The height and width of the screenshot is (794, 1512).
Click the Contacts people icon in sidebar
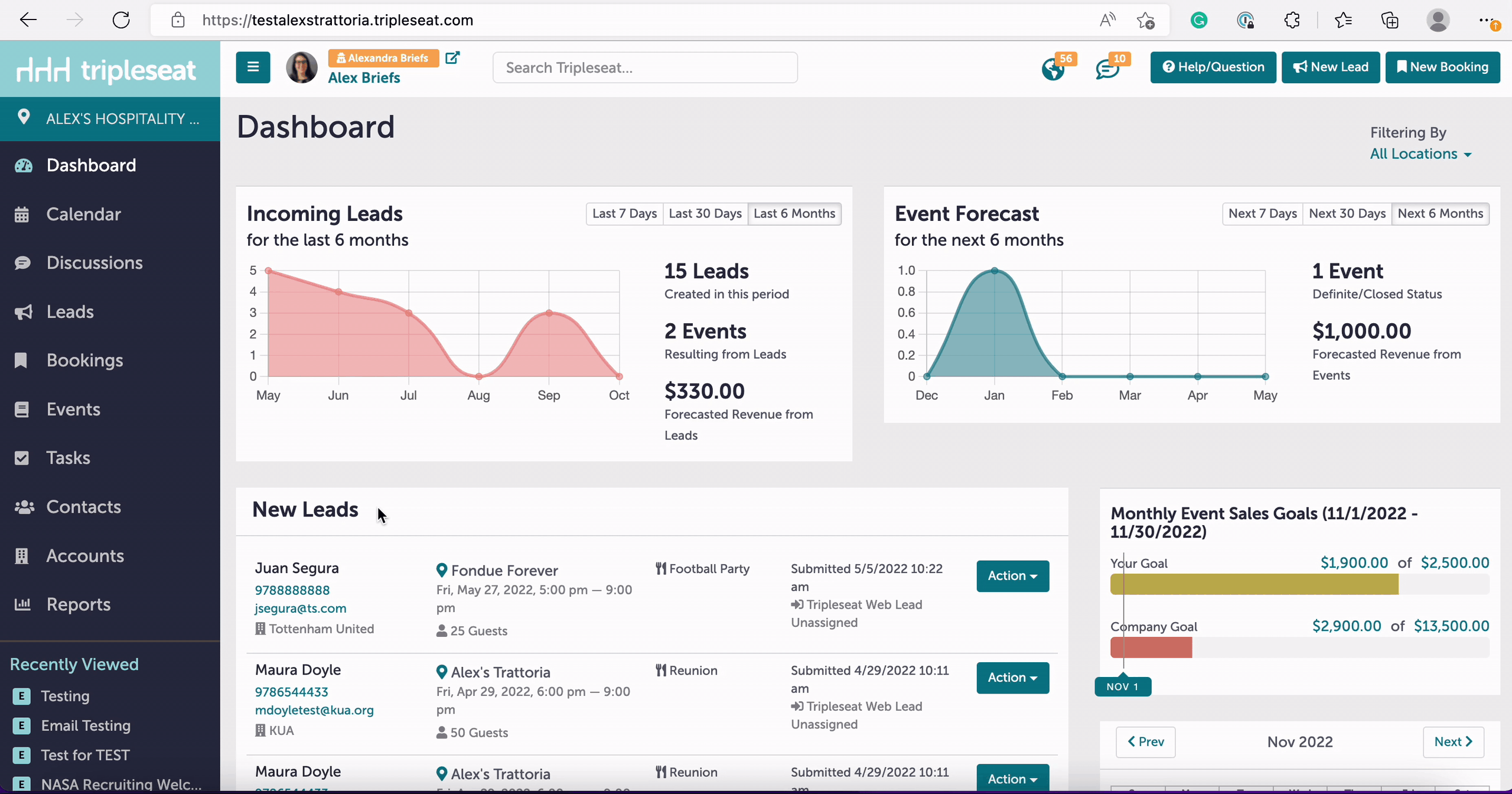[24, 507]
